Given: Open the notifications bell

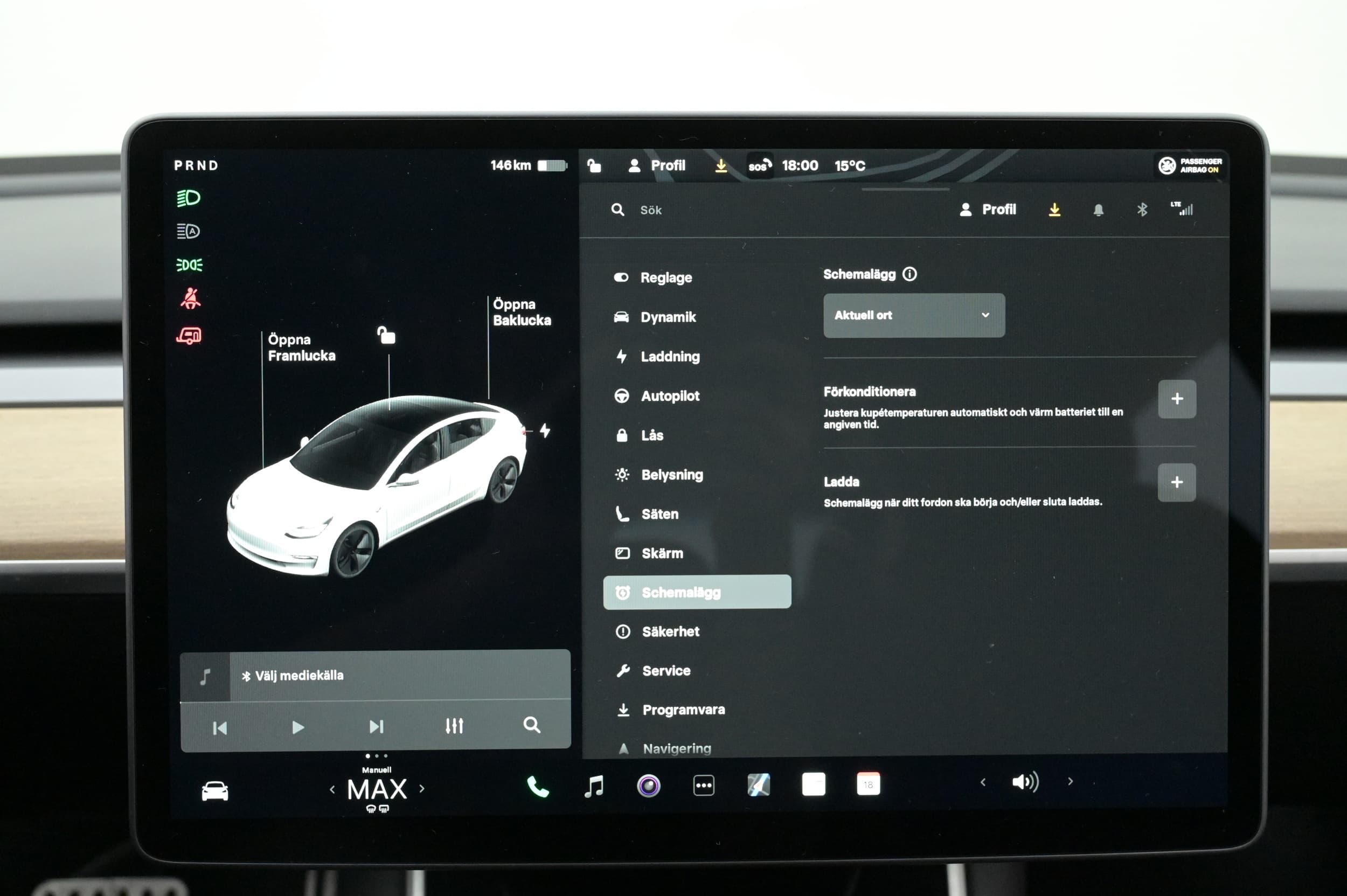Looking at the screenshot, I should pyautogui.click(x=1098, y=210).
